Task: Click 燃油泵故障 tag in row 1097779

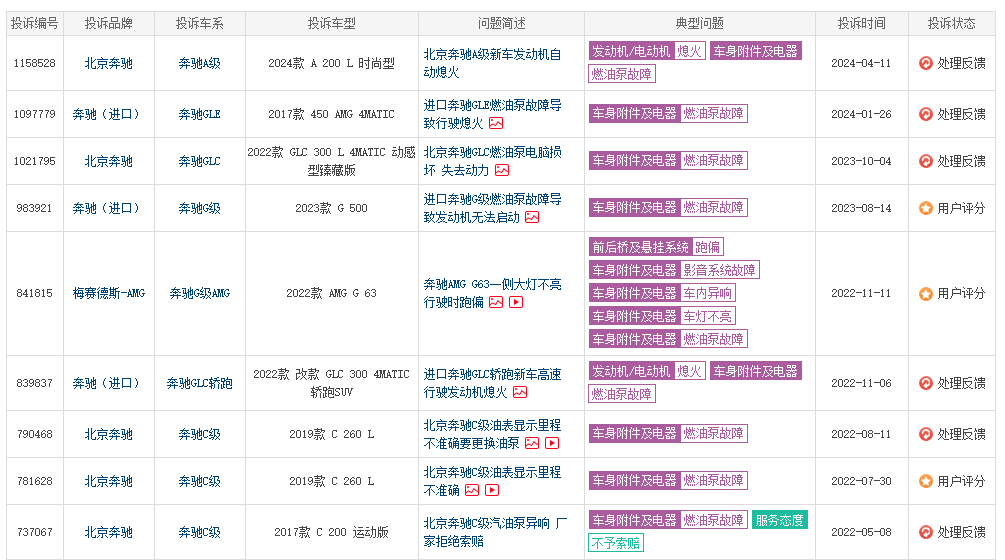Action: coord(713,113)
